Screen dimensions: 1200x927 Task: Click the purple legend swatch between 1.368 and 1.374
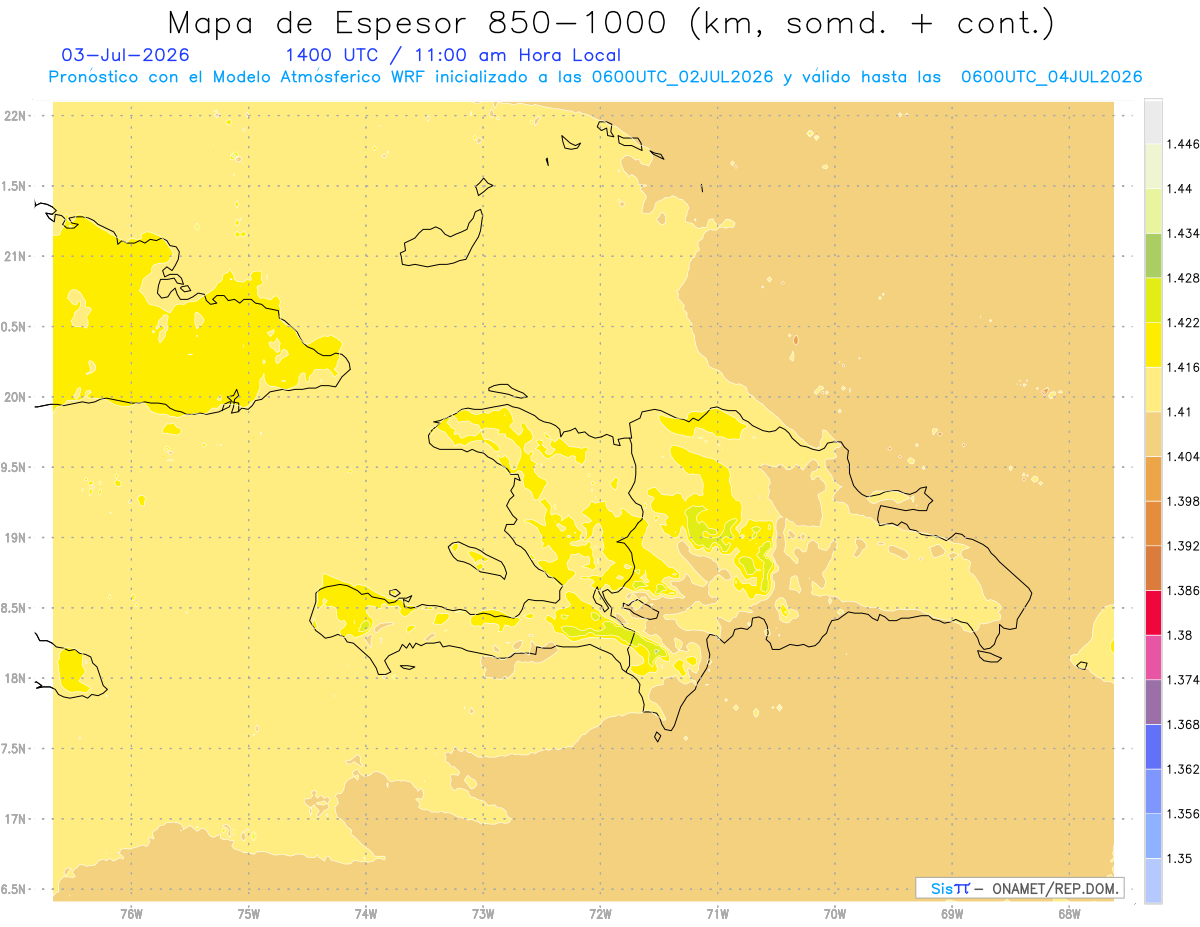(1153, 702)
